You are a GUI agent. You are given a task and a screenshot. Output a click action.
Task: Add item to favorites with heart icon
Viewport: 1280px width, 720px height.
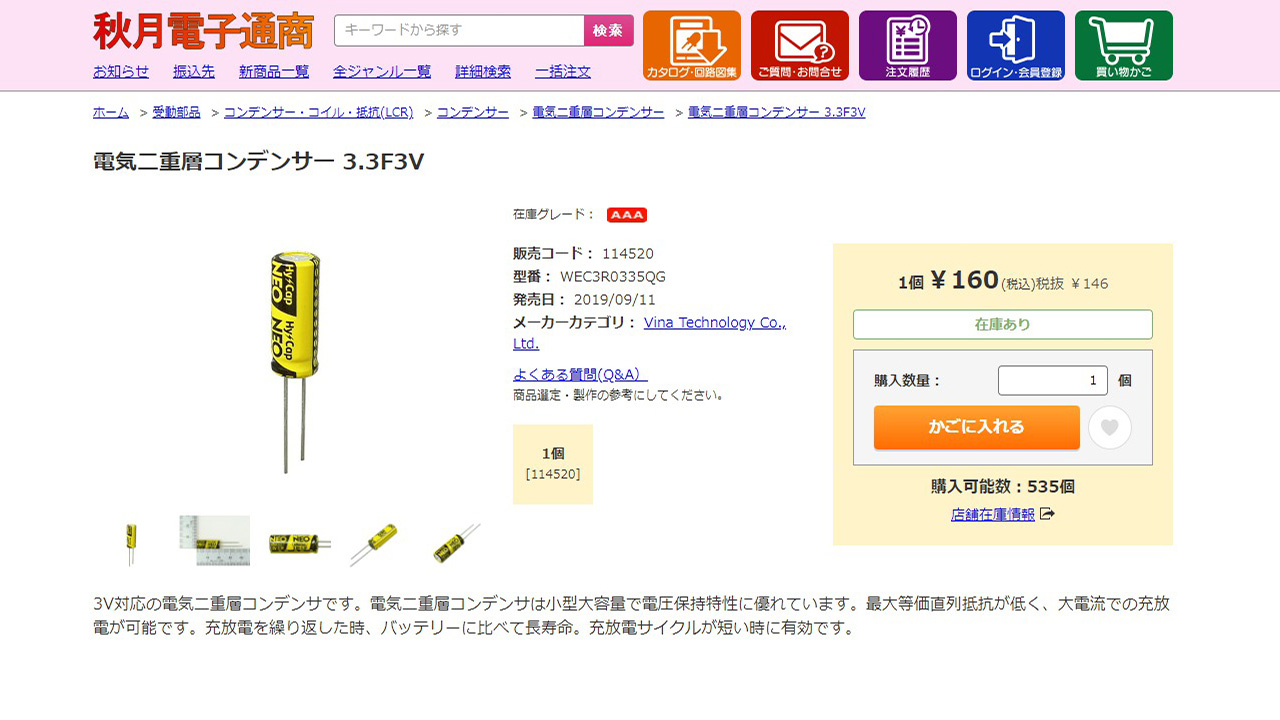click(1109, 428)
